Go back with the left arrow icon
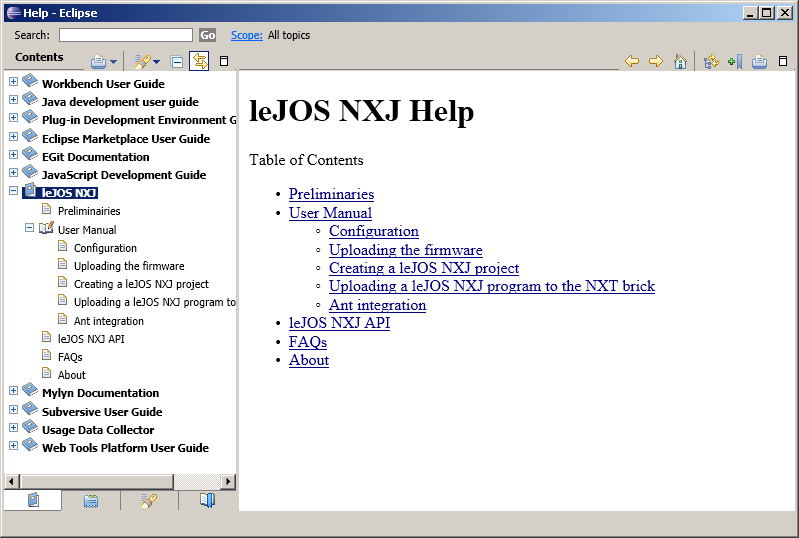Image resolution: width=799 pixels, height=538 pixels. click(x=632, y=62)
